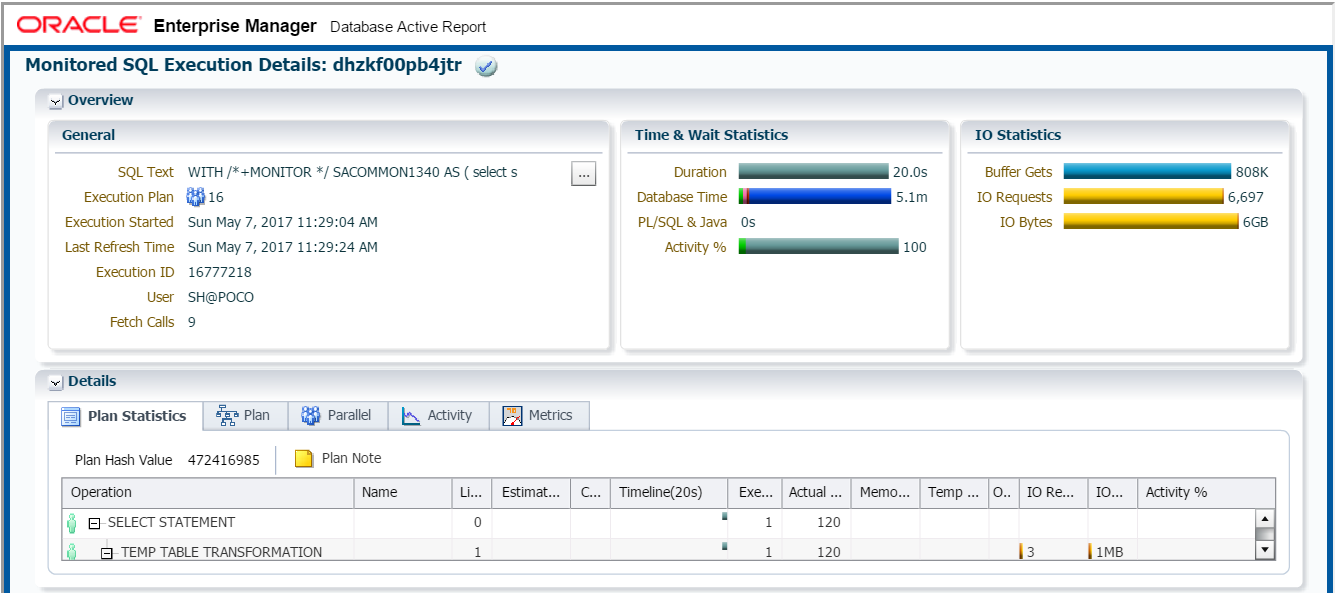Switch to the Plan Statistics tab
Screen dimensions: 1335x593
click(x=125, y=416)
